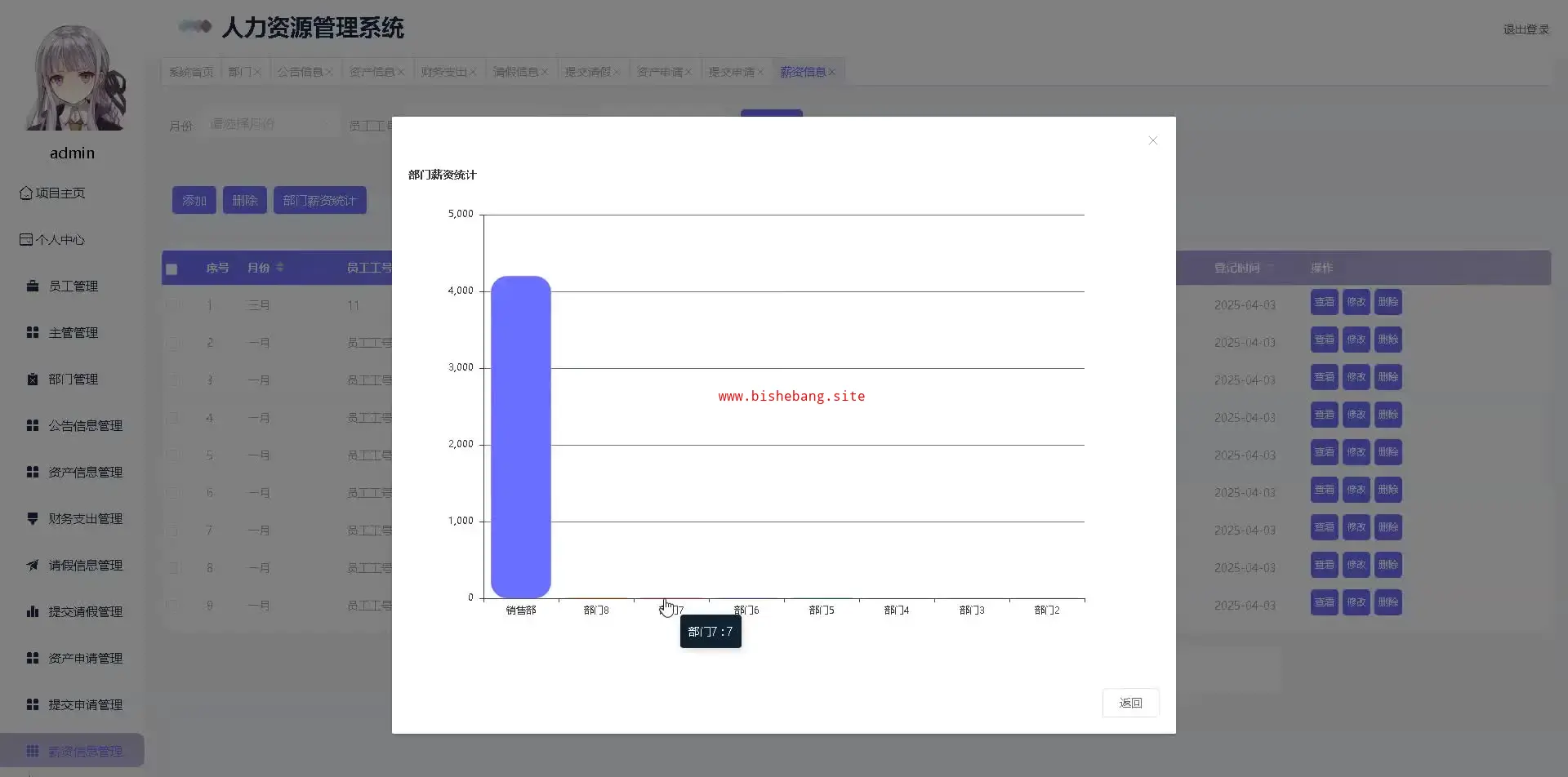Tick the checkbox for table row 1

pos(171,305)
